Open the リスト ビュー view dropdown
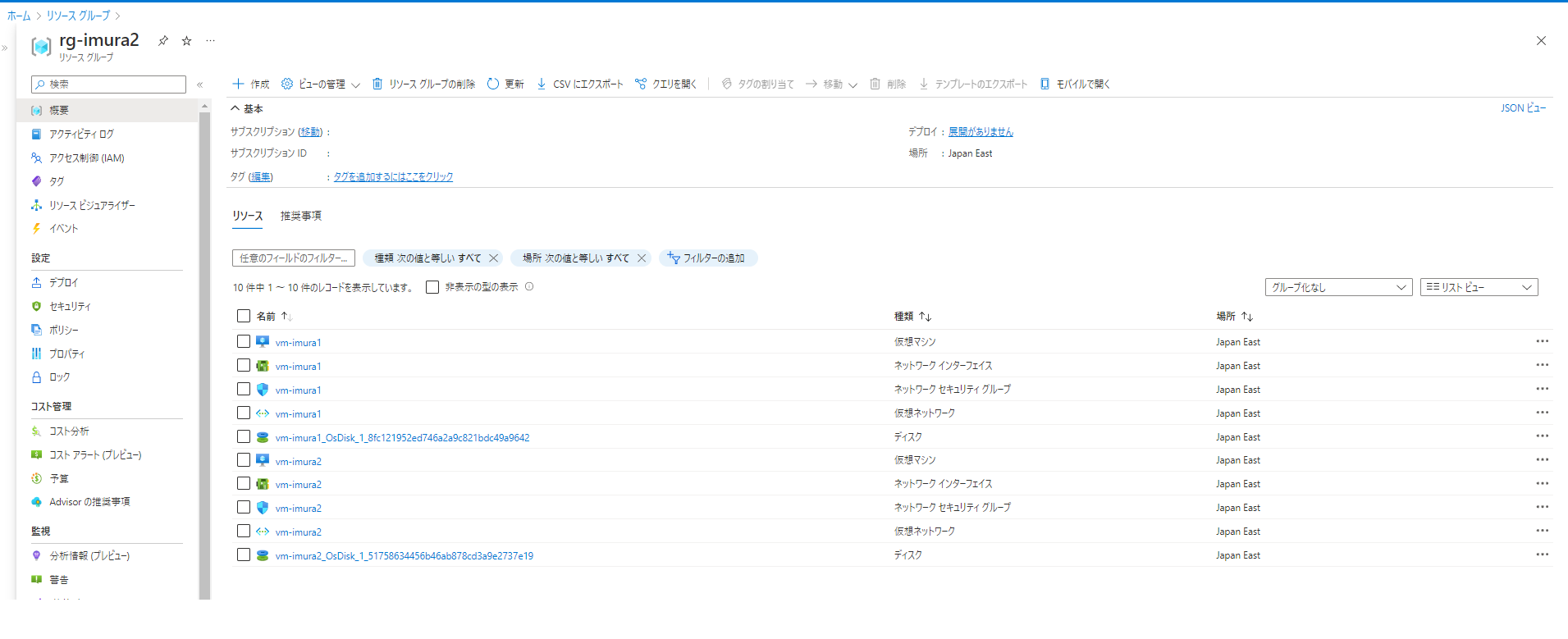Screen dimensions: 1568x639 coord(1479,287)
